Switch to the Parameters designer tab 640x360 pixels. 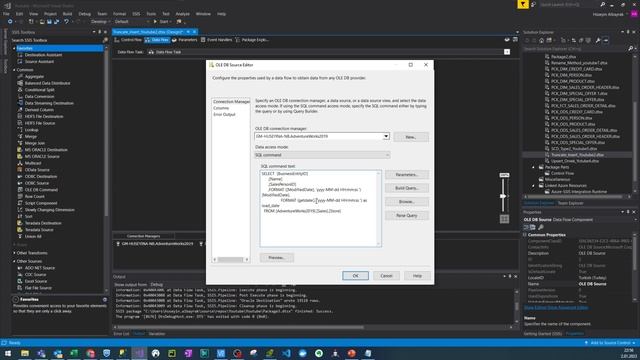[x=184, y=40]
